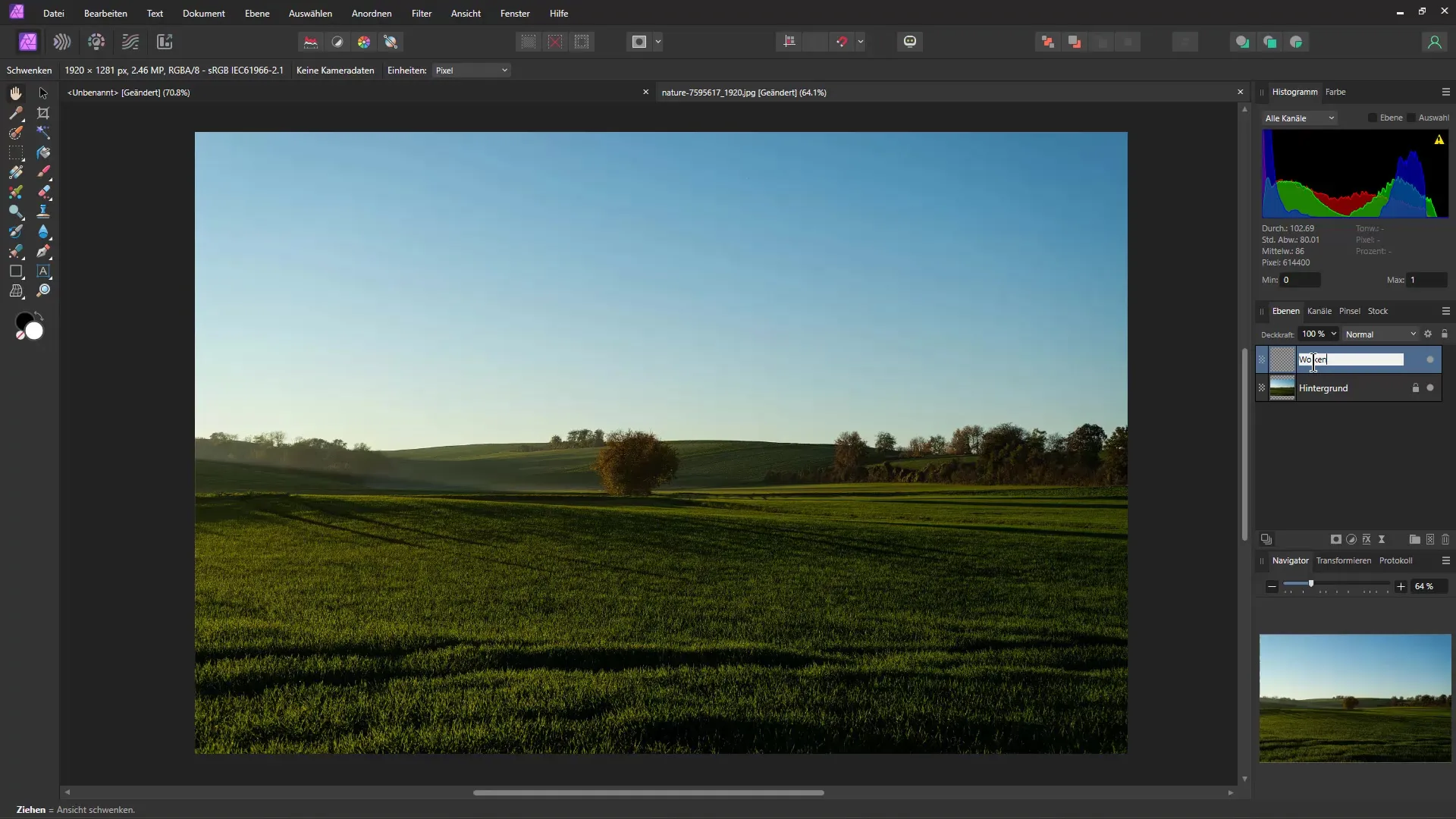This screenshot has width=1456, height=819.
Task: Delete layer with trash icon
Action: [1445, 539]
